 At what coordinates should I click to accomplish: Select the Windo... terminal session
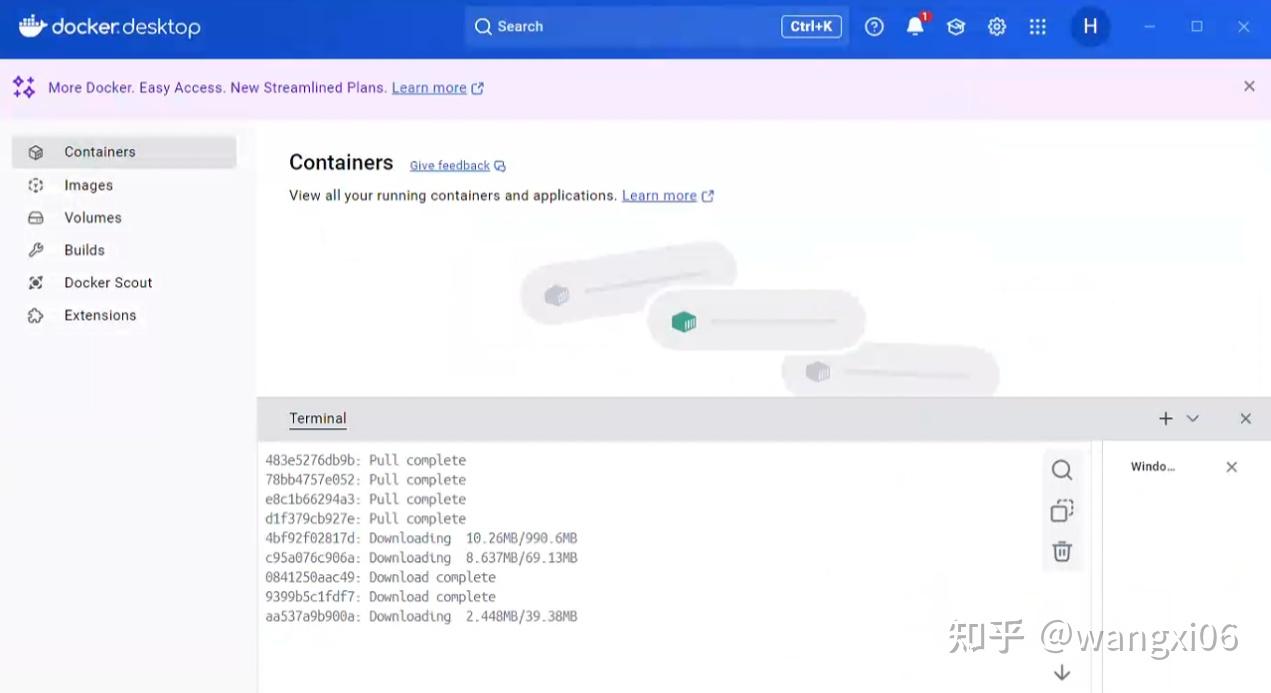(1153, 467)
